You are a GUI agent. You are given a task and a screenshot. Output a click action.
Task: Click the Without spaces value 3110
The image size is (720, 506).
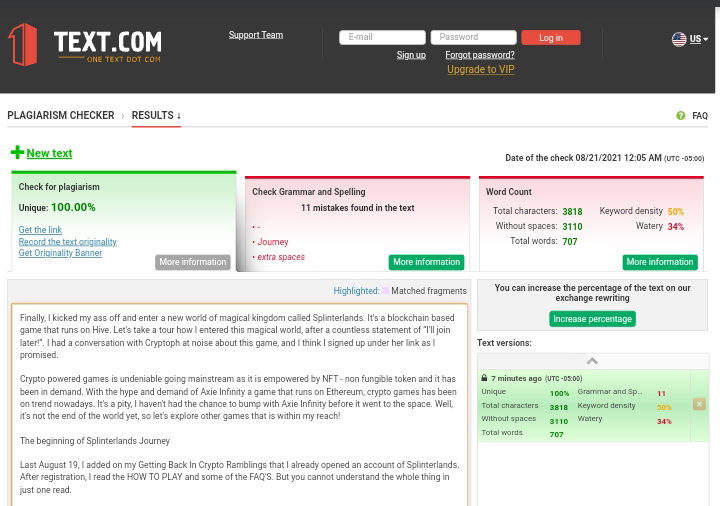(x=572, y=226)
